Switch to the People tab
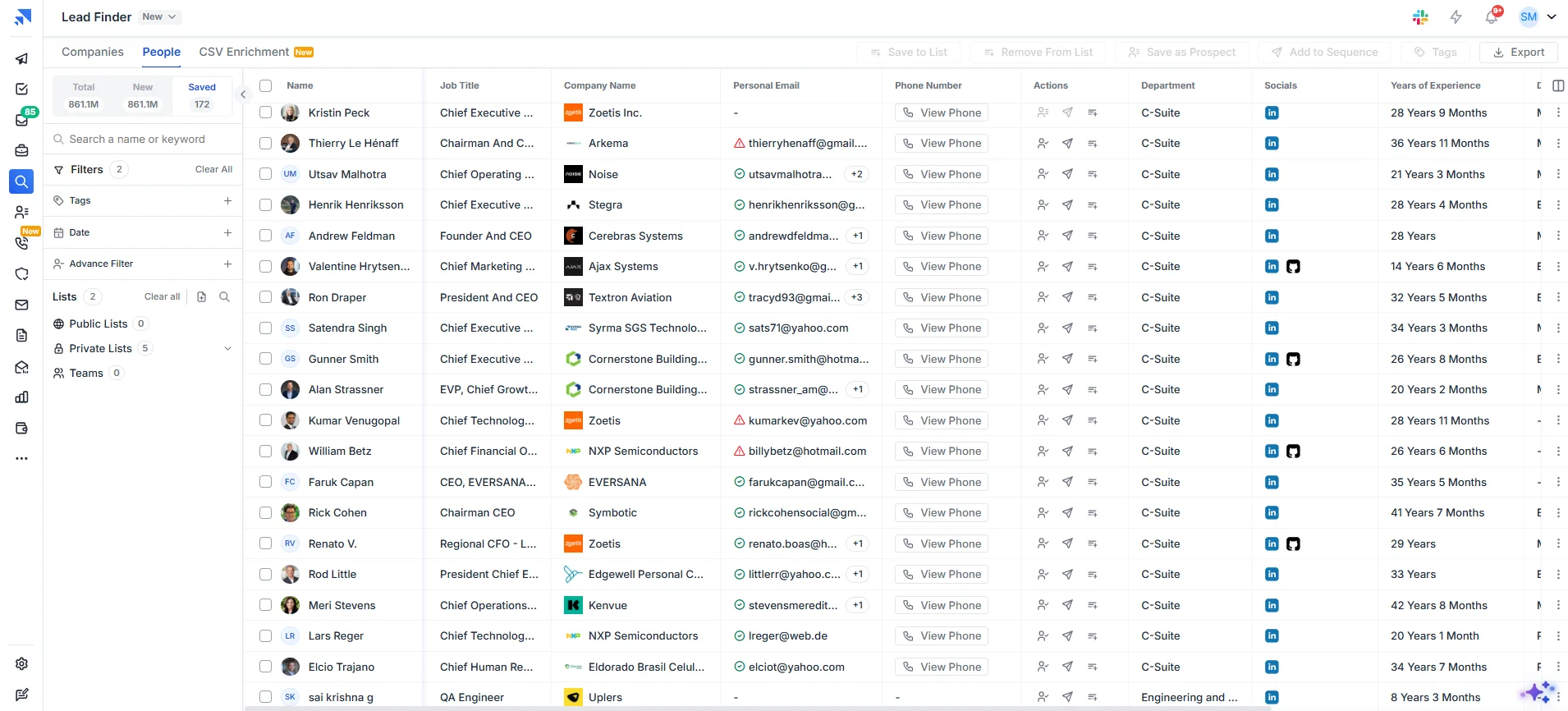1568x711 pixels. tap(162, 52)
